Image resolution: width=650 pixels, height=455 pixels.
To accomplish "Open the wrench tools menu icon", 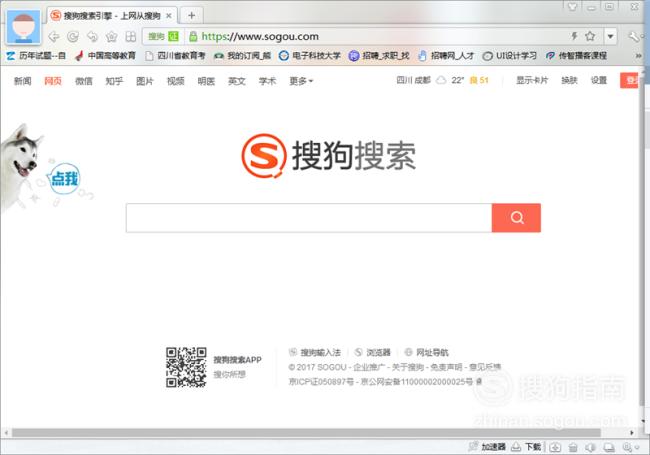I will pyautogui.click(x=634, y=36).
